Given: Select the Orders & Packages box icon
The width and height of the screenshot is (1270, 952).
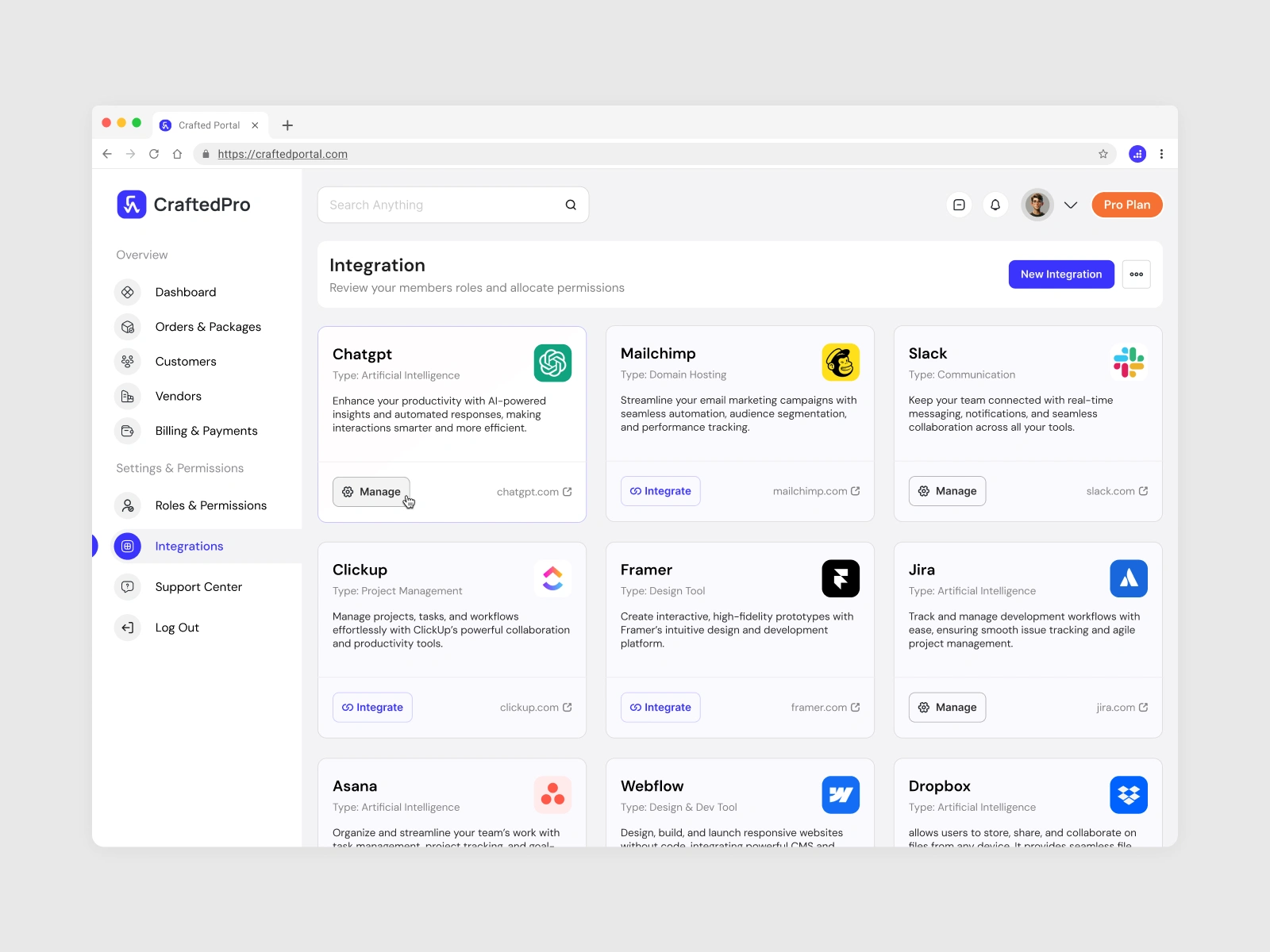Looking at the screenshot, I should pyautogui.click(x=127, y=327).
